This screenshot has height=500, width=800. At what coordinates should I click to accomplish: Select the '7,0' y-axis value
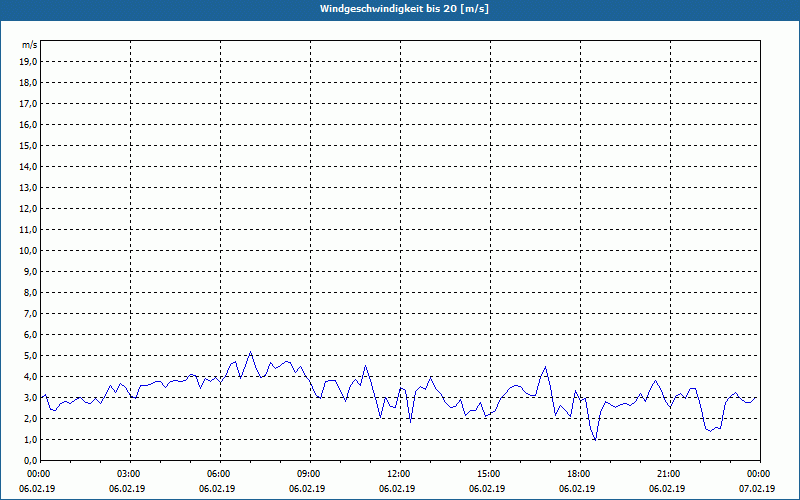click(x=30, y=313)
